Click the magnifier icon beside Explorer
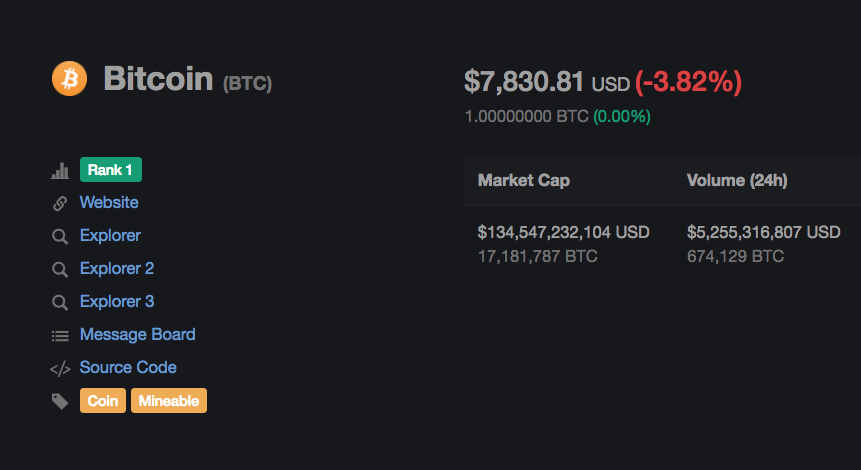861x470 pixels. coord(60,236)
